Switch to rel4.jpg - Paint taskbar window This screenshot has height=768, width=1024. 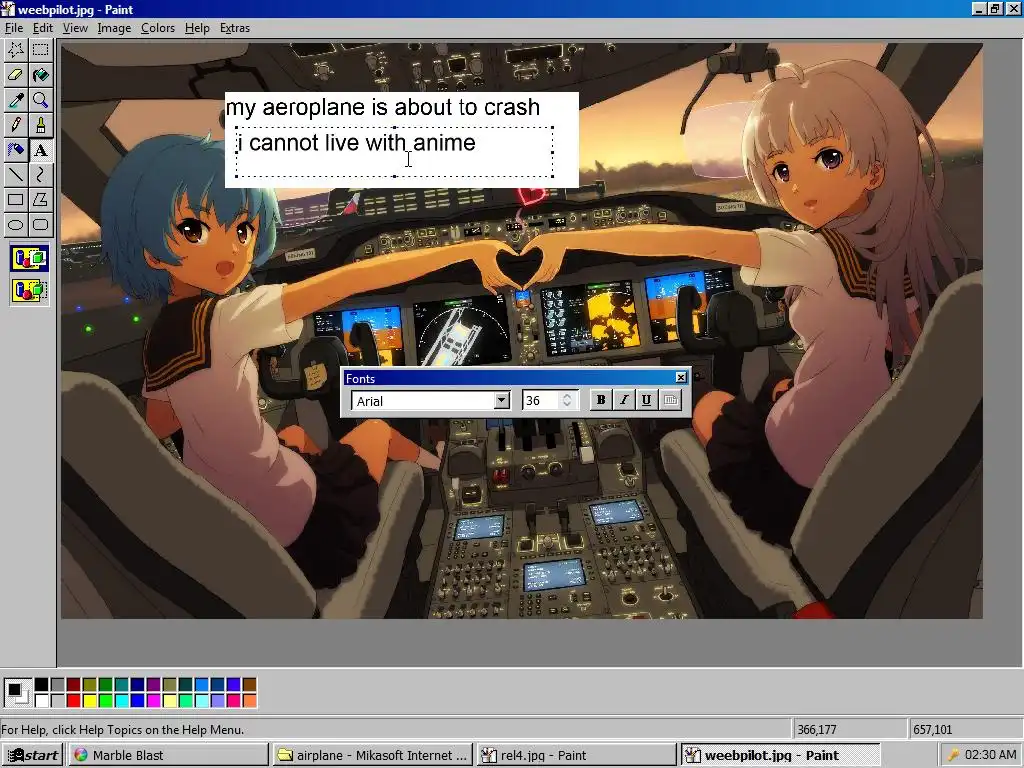point(576,755)
